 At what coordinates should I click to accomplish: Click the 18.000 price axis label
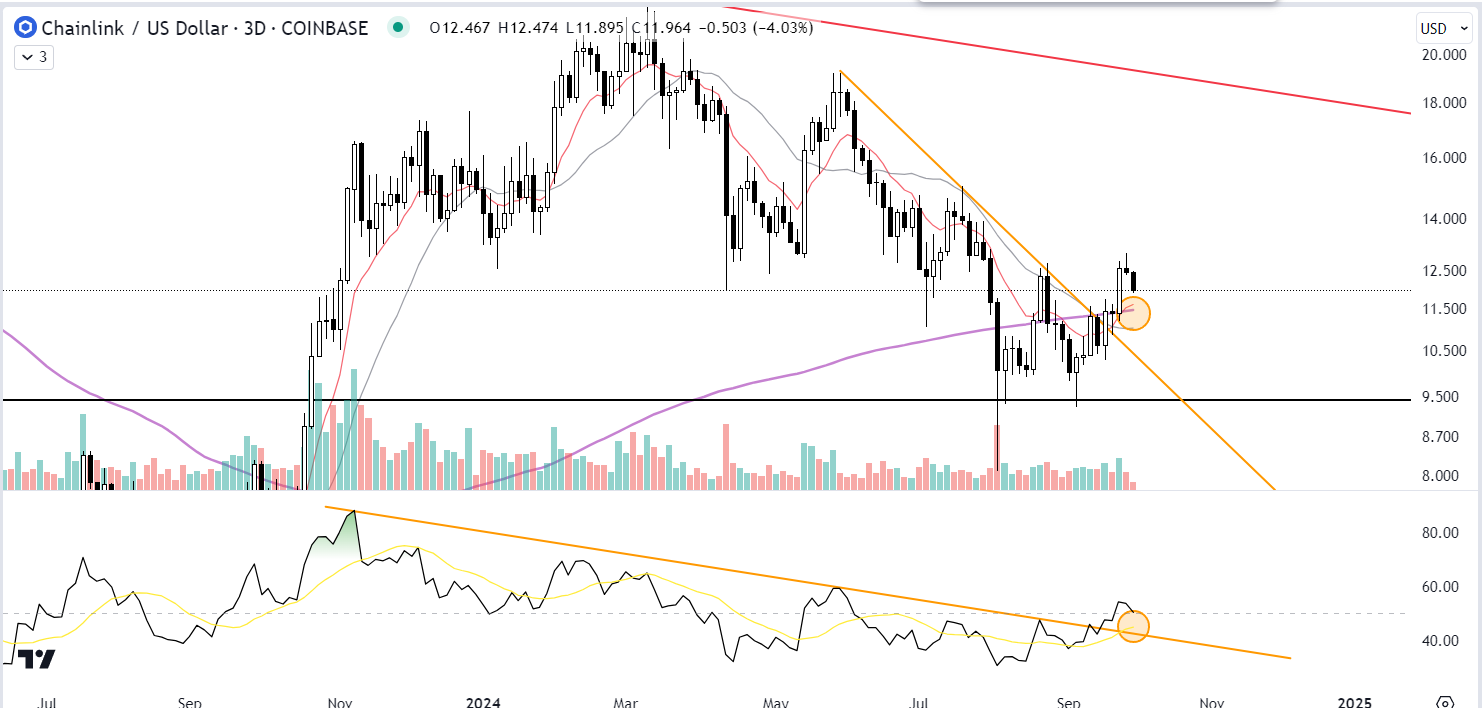click(1443, 103)
